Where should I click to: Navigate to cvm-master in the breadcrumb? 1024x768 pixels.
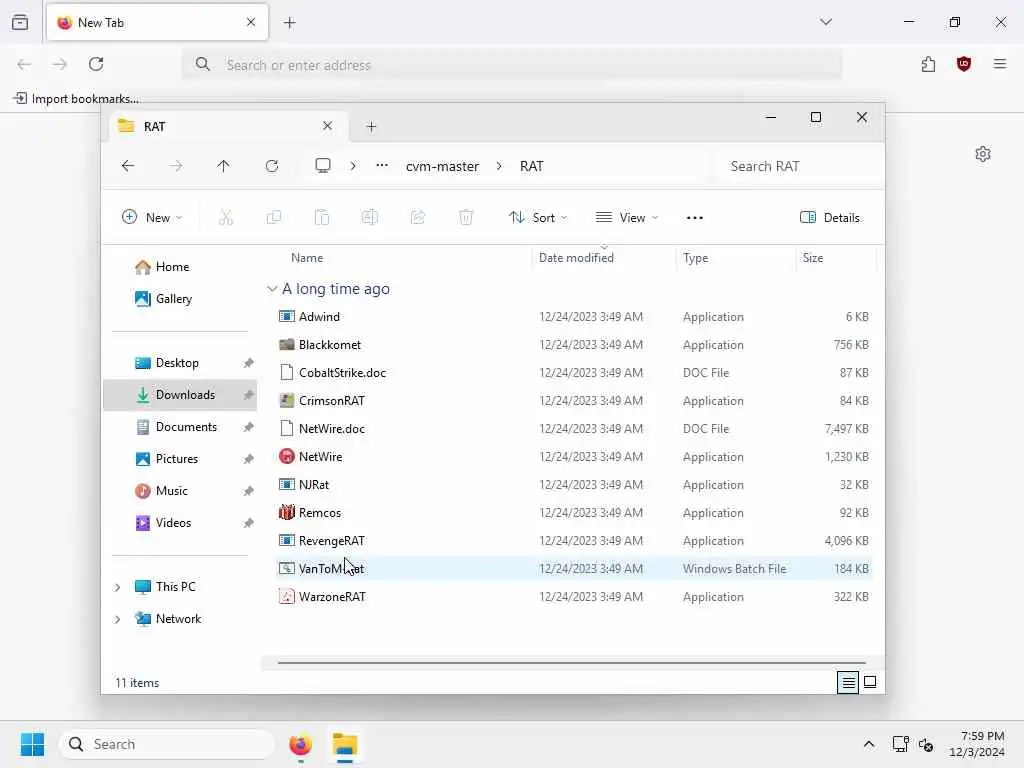[x=442, y=166]
